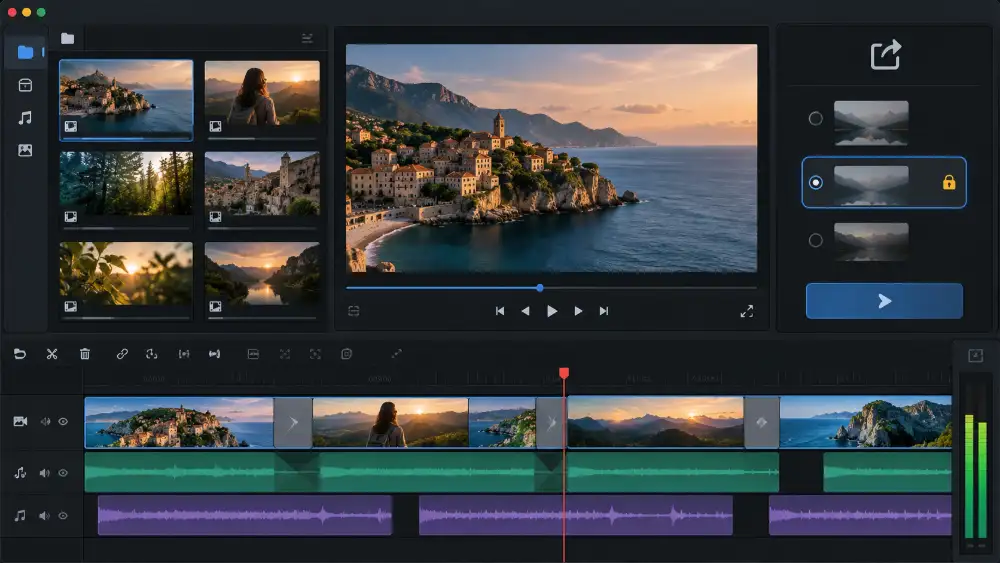Open the photos section in the sidebar
This screenshot has width=1000, height=563.
coord(25,150)
